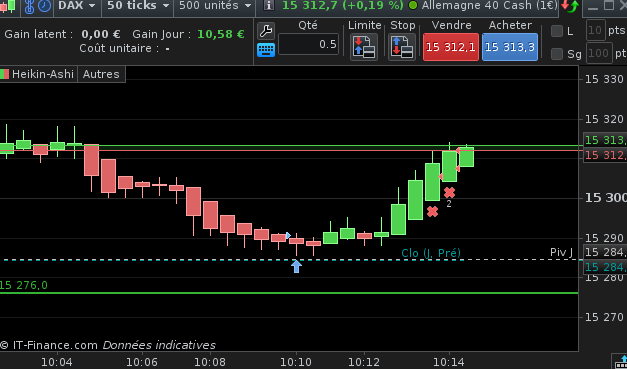
Task: Click the blue chain link icon
Action: (30, 6)
